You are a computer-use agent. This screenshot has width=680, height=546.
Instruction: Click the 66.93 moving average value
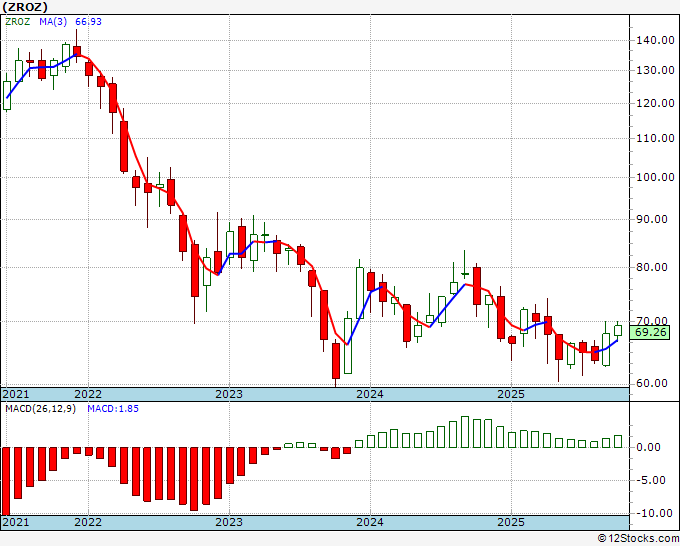pyautogui.click(x=88, y=21)
